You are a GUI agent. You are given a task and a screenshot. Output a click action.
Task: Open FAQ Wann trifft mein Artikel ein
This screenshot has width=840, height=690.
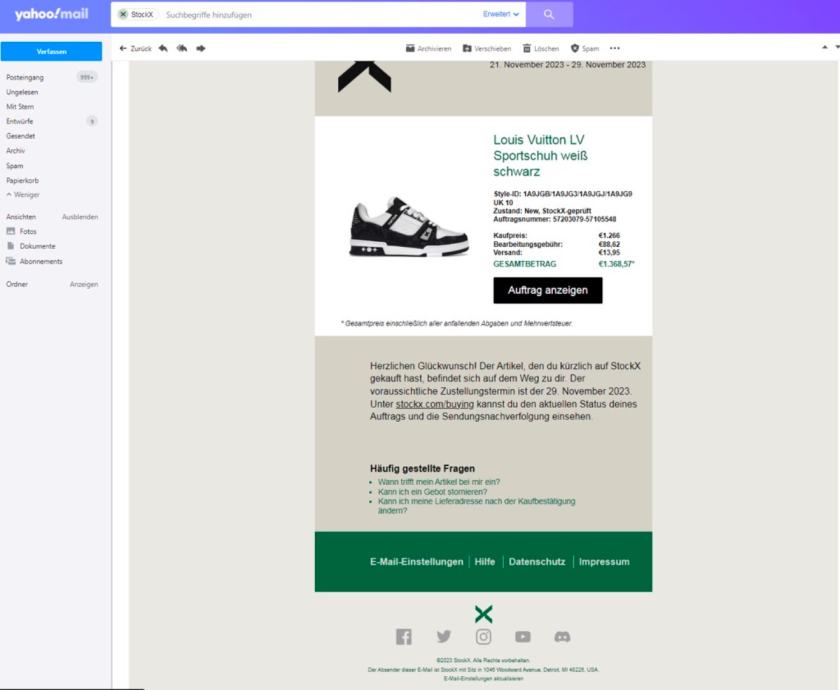[439, 482]
